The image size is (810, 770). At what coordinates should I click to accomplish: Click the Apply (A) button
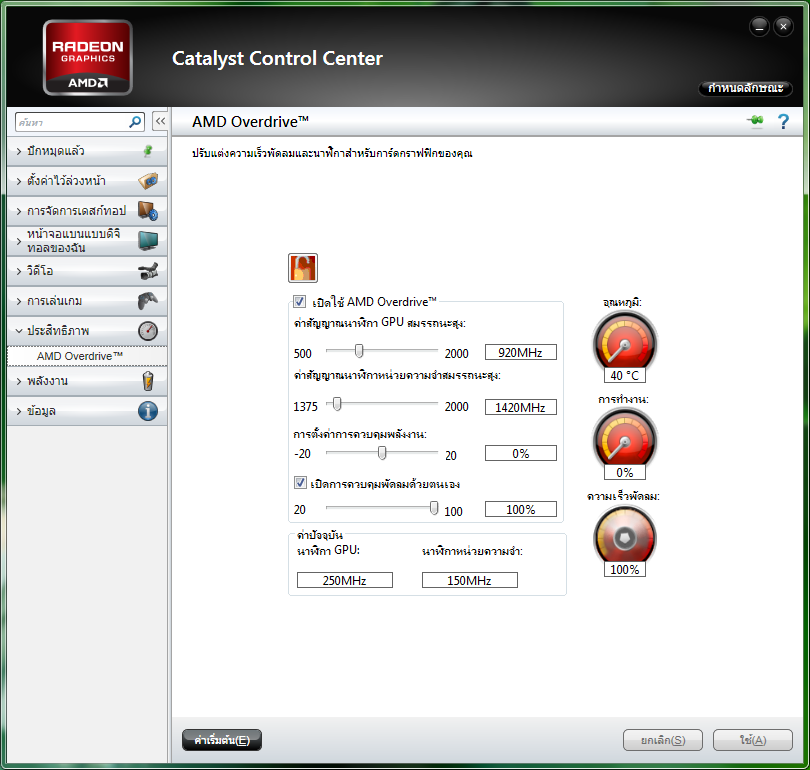pos(753,740)
